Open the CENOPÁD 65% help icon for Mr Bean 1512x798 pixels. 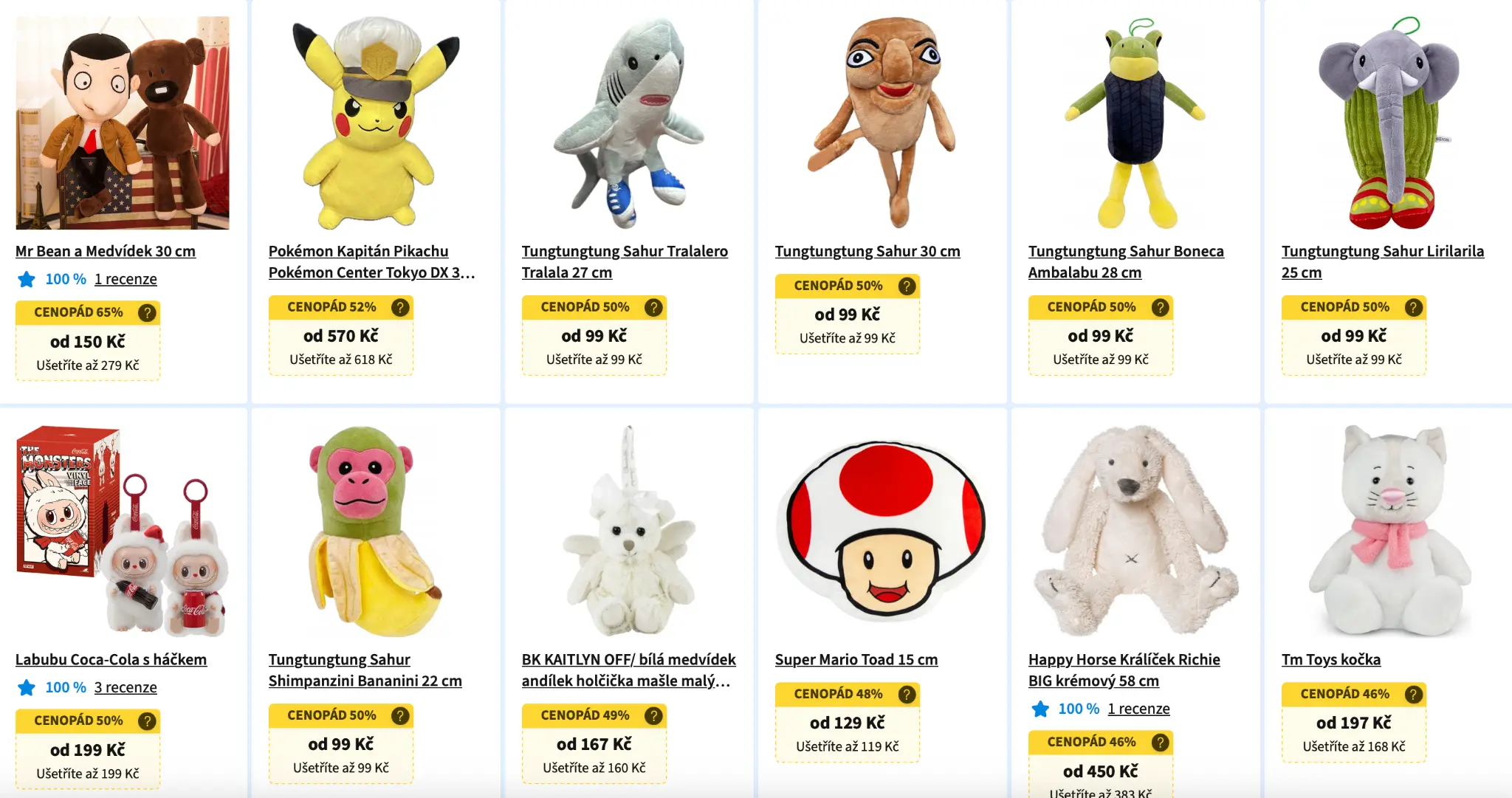[147, 312]
